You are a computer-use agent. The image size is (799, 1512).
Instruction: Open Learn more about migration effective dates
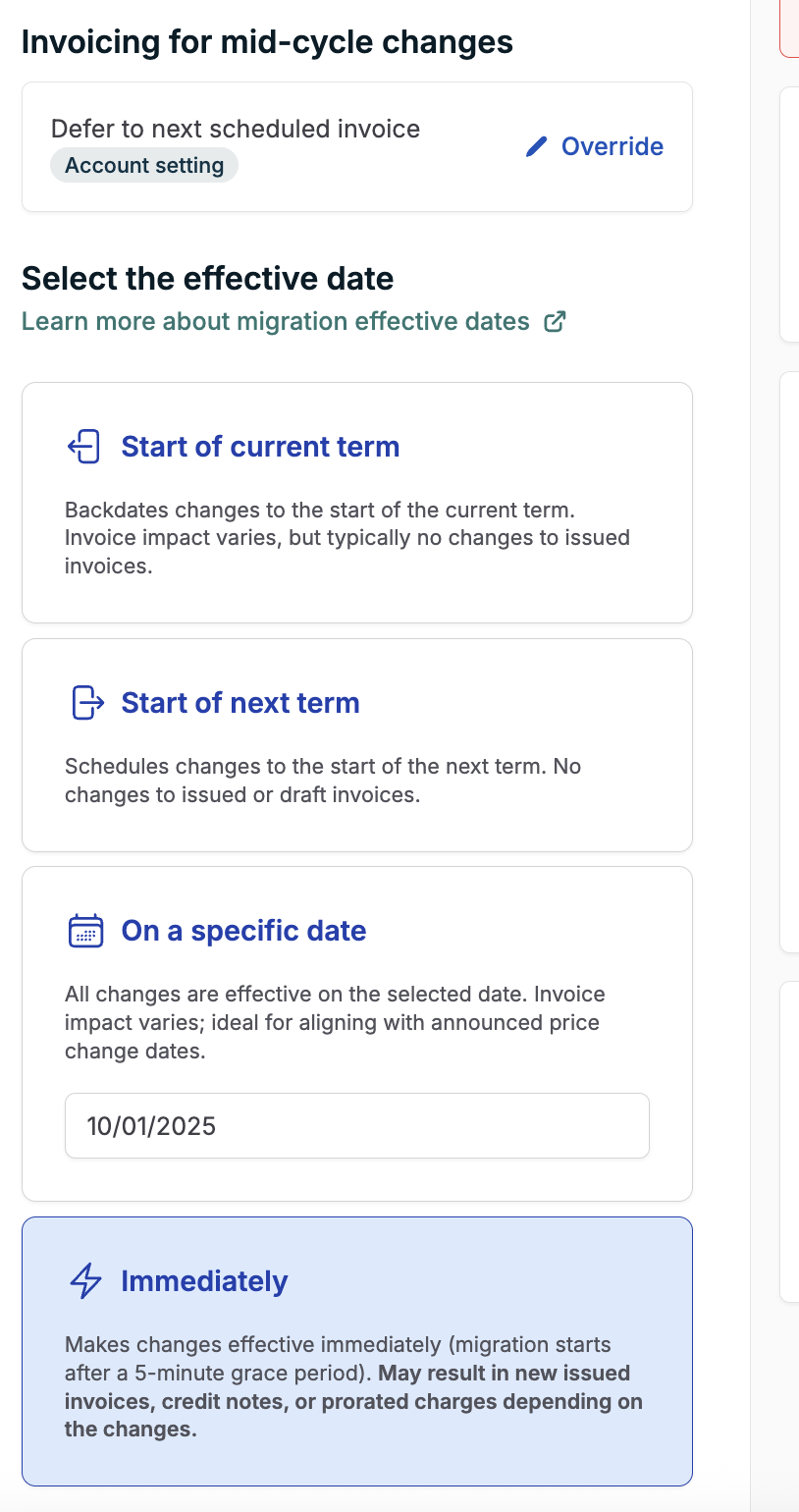[276, 322]
